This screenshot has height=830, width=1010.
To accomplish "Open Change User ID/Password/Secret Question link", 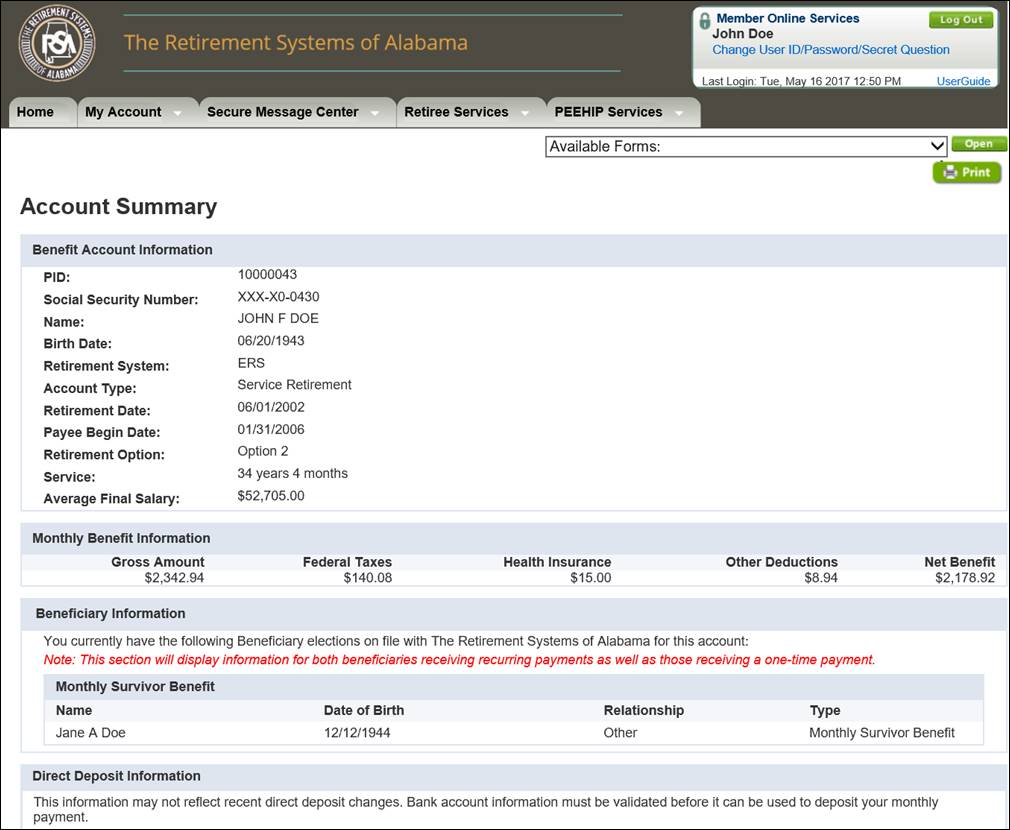I will point(830,50).
